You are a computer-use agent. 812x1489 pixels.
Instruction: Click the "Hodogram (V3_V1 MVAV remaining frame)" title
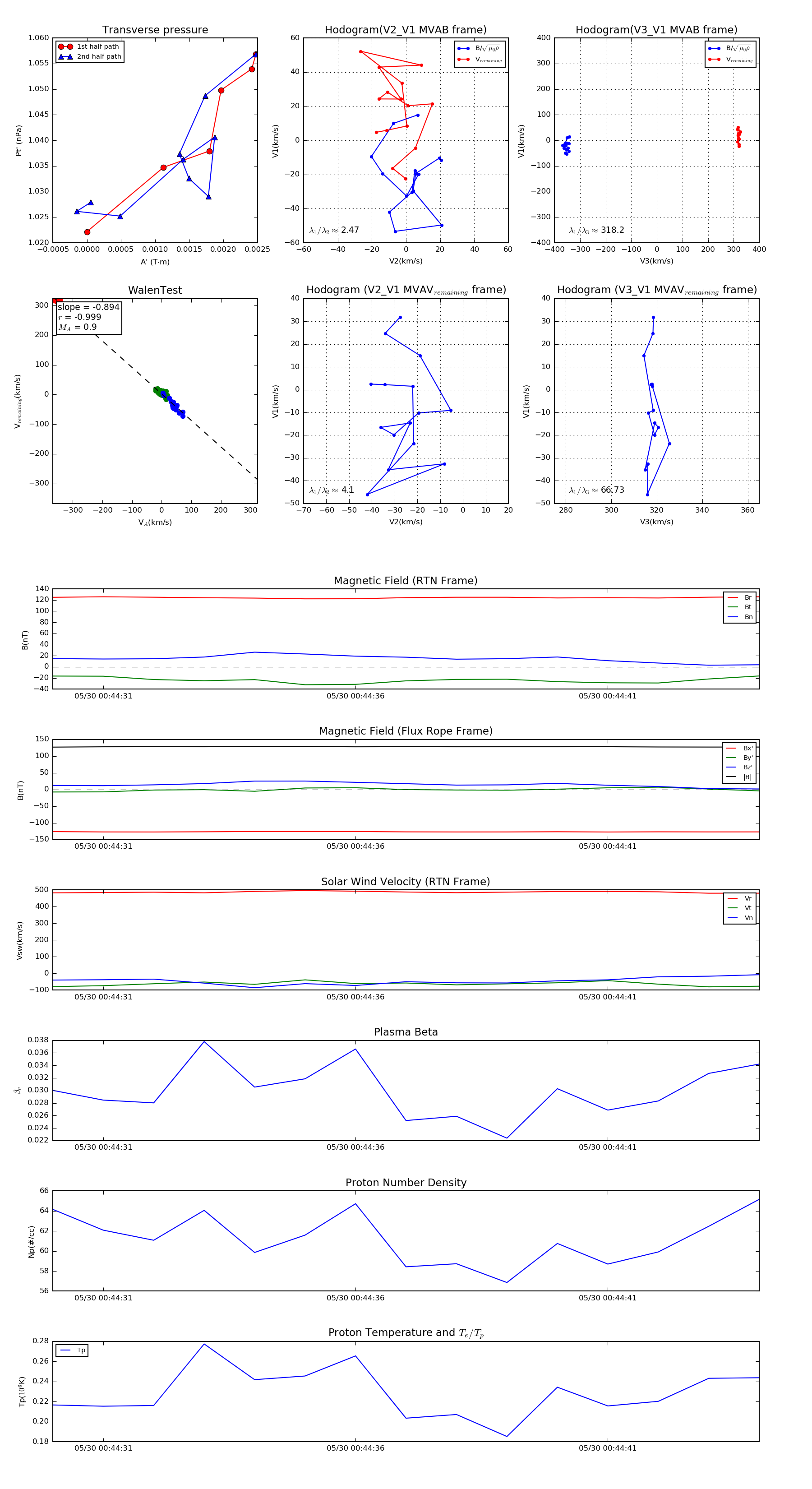(x=656, y=290)
